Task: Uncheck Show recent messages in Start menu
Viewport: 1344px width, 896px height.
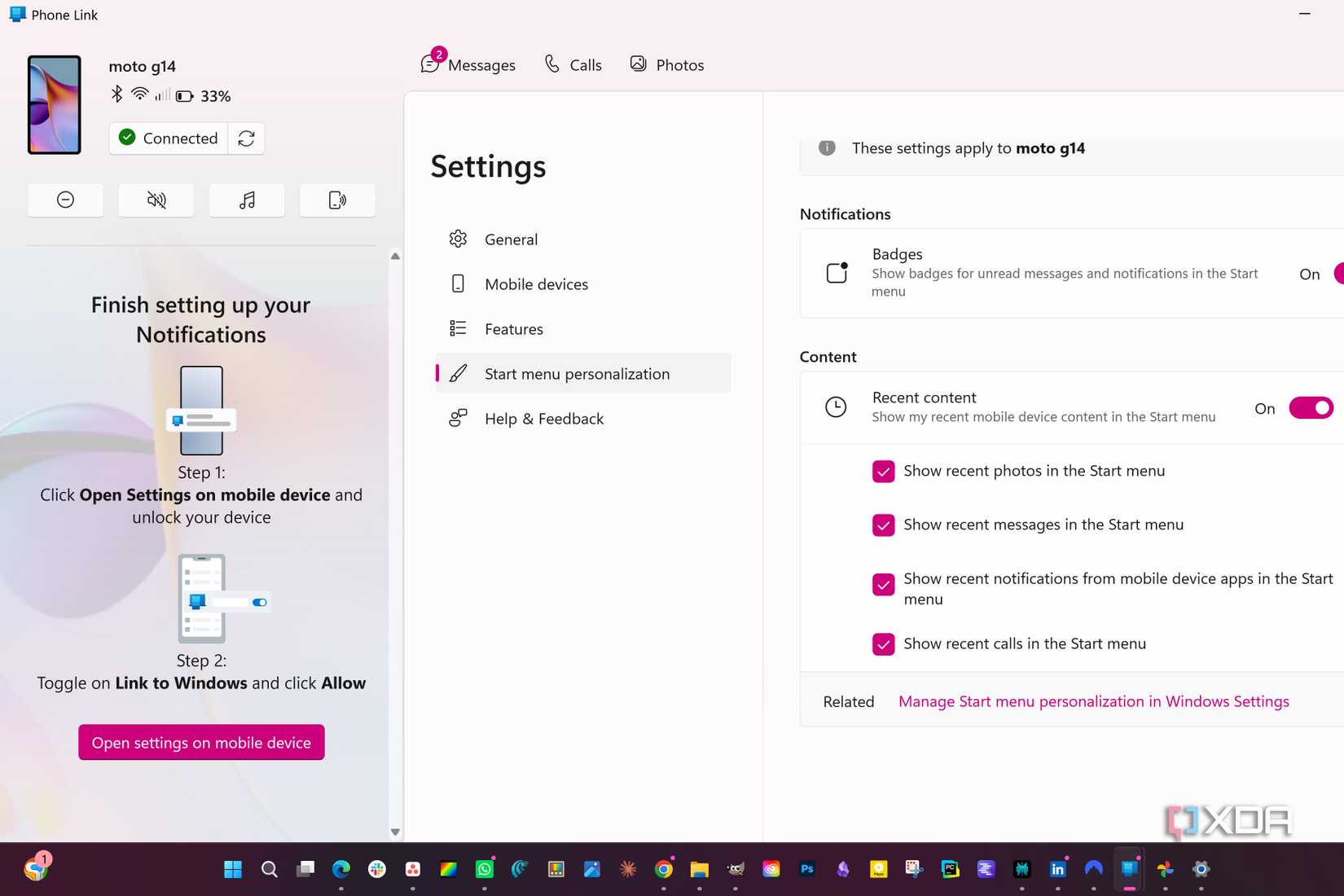Action: pos(883,525)
